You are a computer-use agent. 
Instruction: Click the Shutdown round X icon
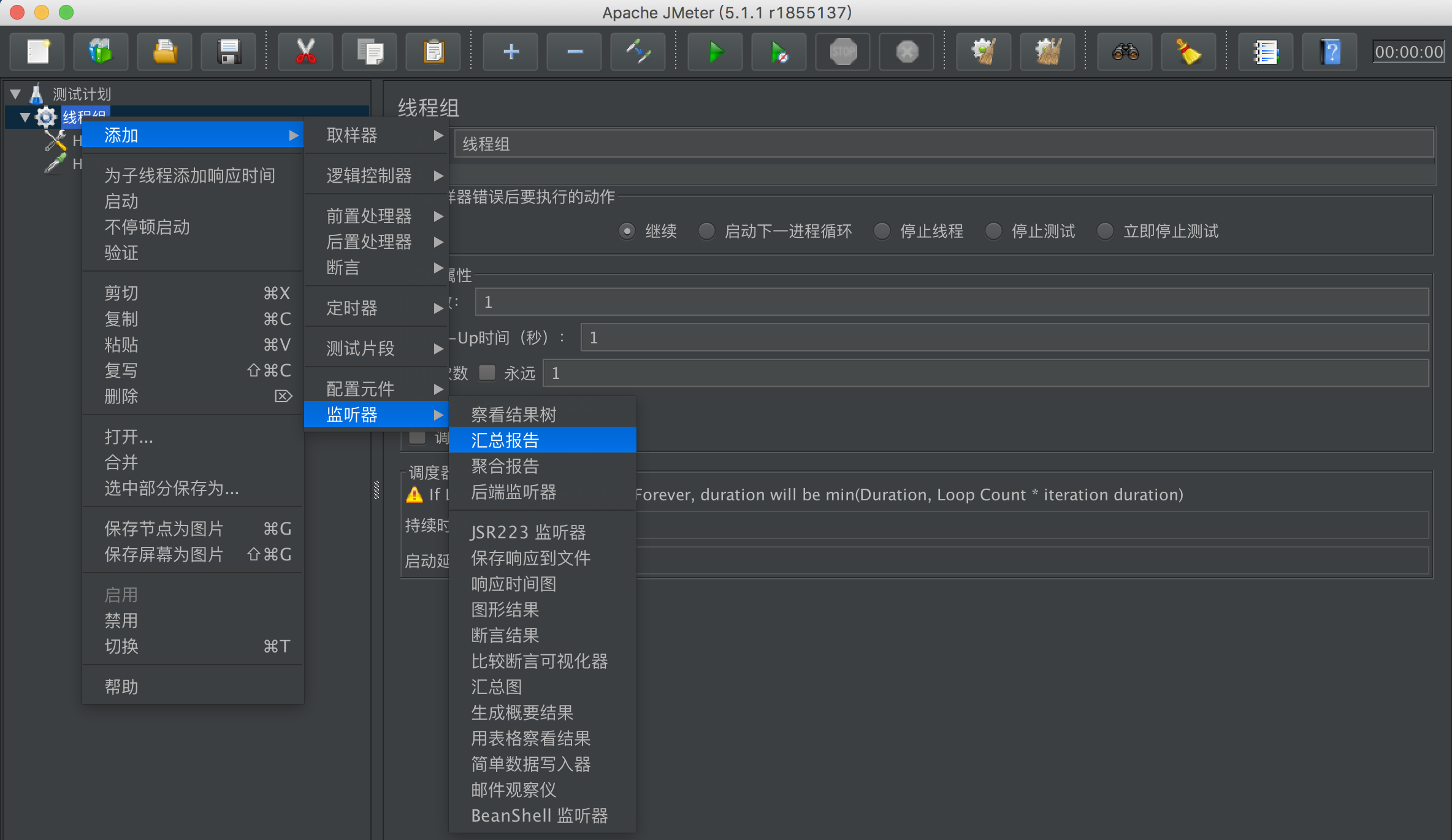click(x=907, y=52)
